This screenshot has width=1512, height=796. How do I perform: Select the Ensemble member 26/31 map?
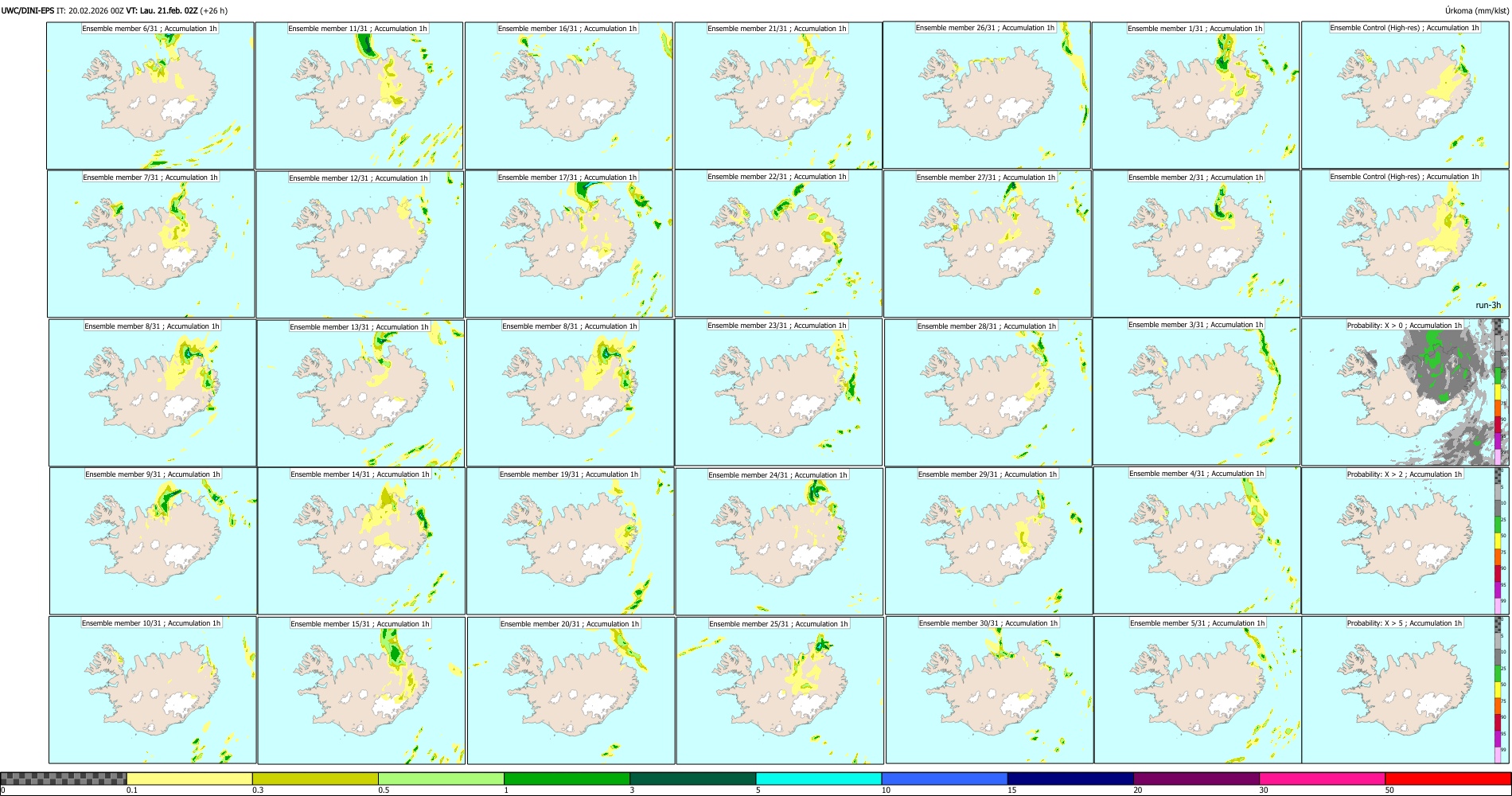986,95
